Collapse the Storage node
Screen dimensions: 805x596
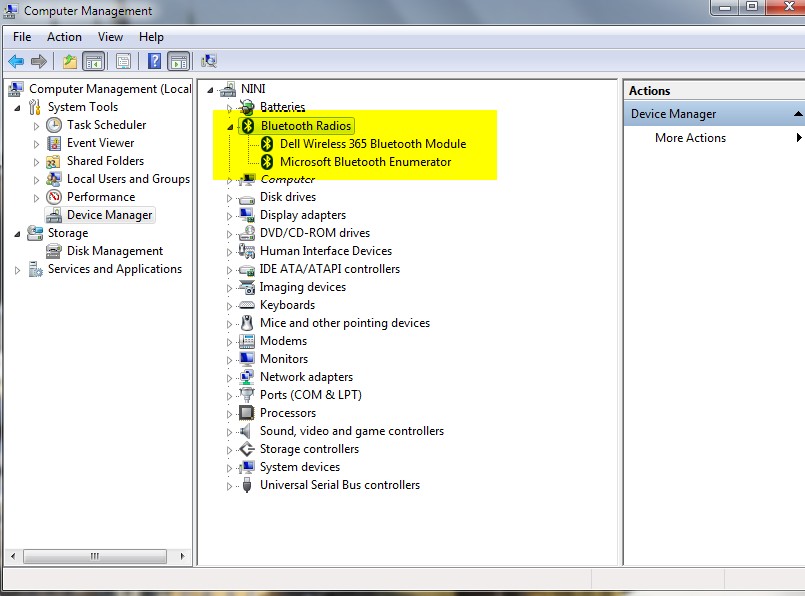(17, 234)
